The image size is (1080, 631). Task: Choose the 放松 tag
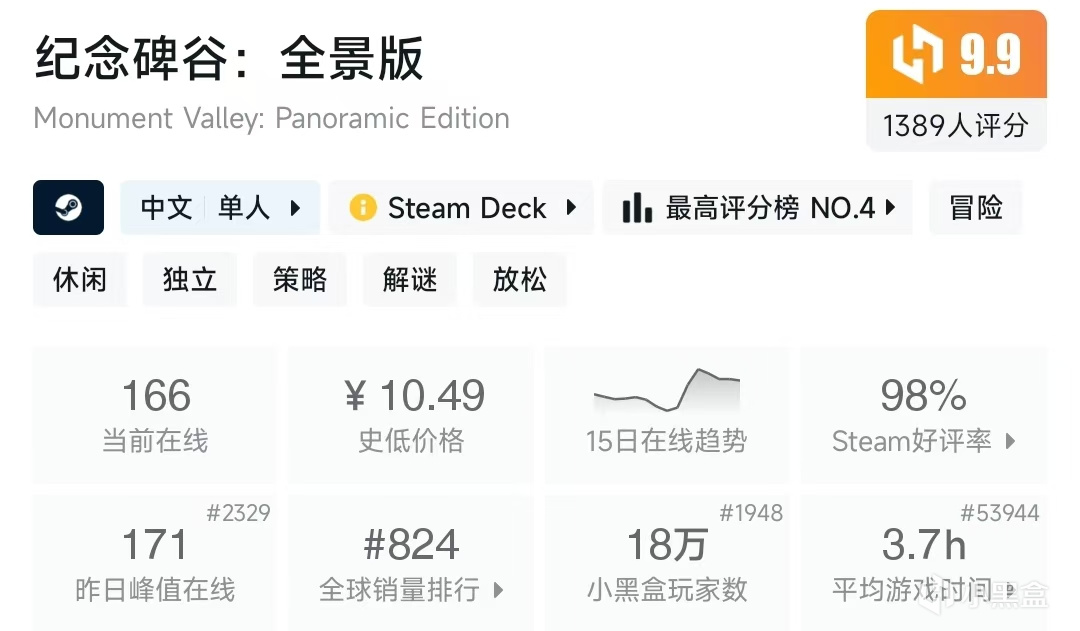coord(520,279)
